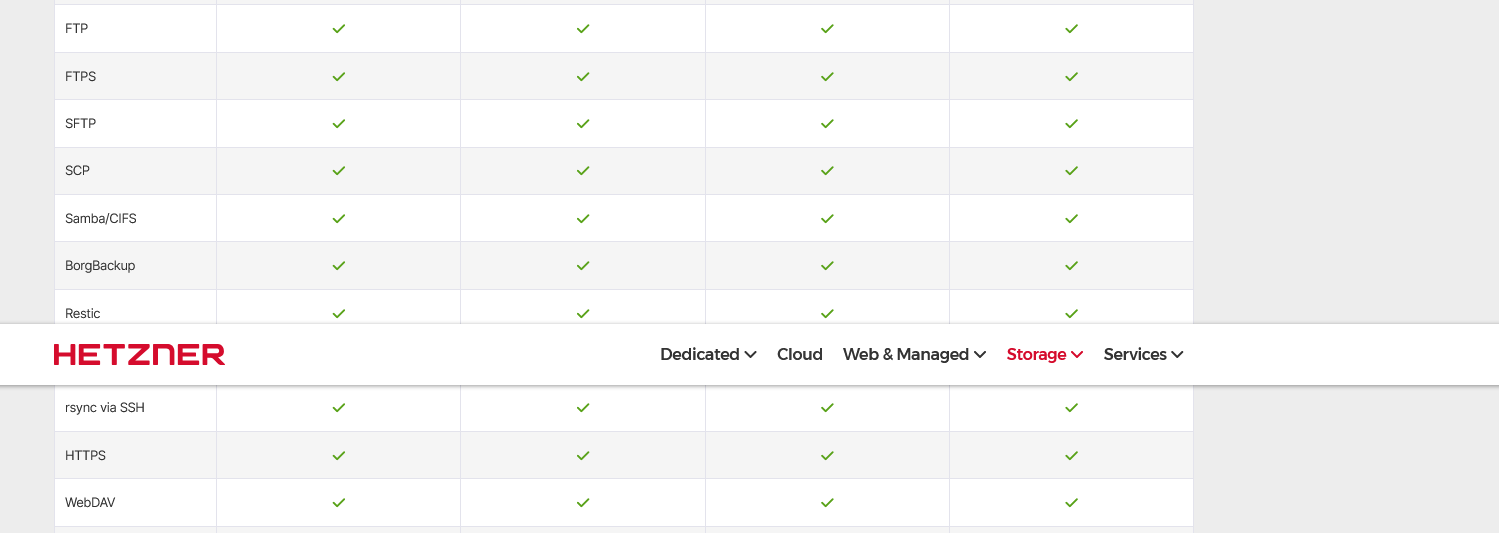This screenshot has height=533, width=1499.
Task: Open the Cloud page
Action: pyautogui.click(x=799, y=354)
